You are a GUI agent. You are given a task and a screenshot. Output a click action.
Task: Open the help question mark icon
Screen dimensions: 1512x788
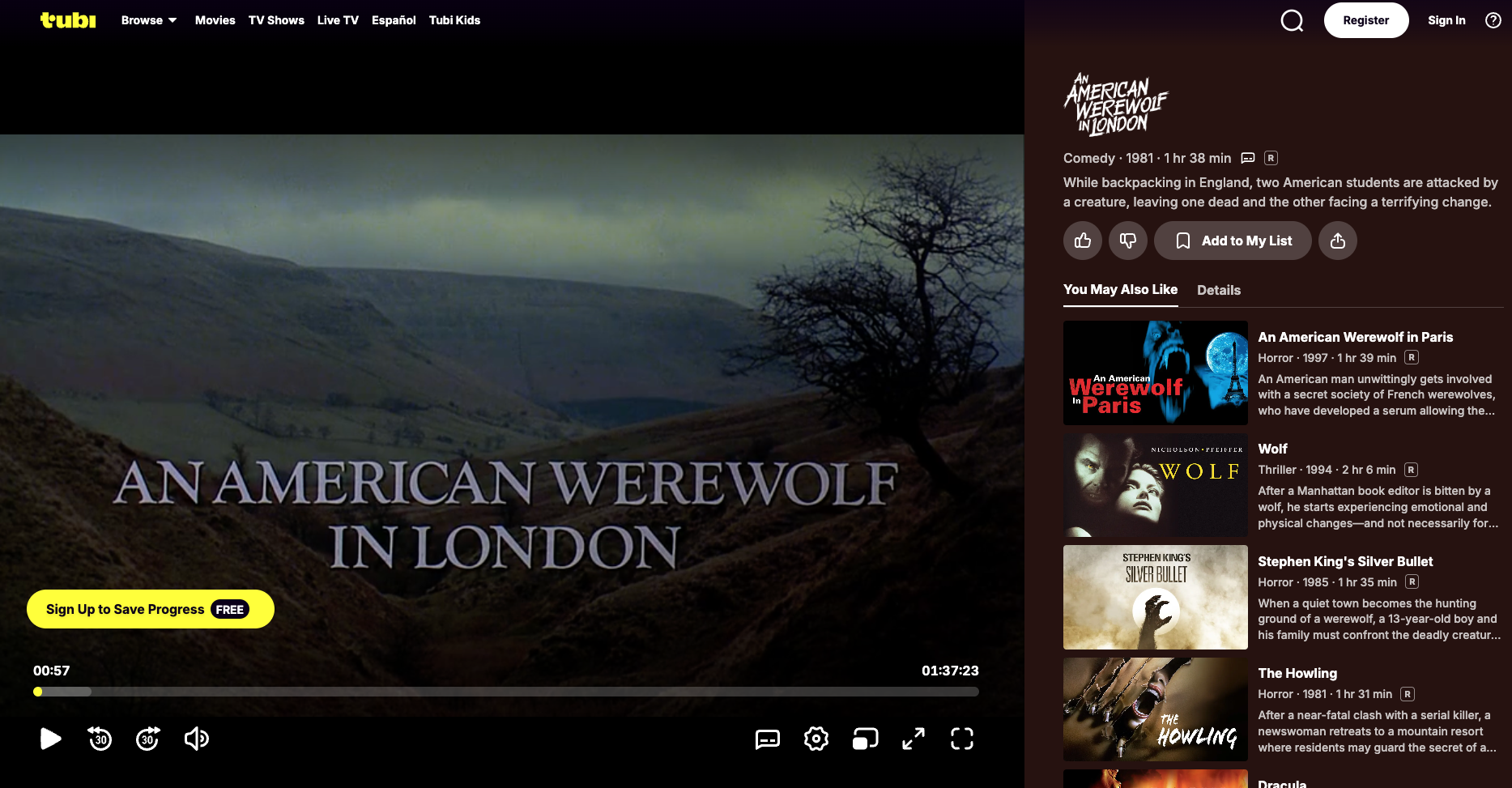click(1493, 20)
